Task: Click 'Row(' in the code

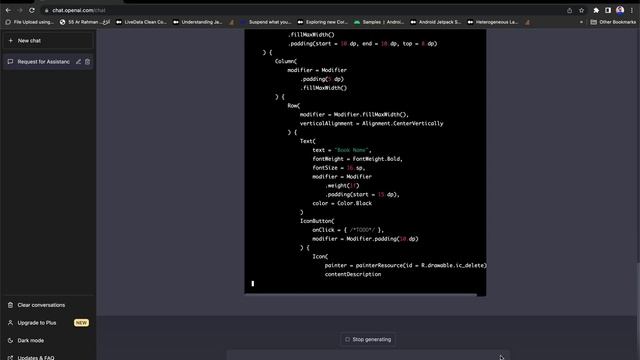Action: (294, 106)
